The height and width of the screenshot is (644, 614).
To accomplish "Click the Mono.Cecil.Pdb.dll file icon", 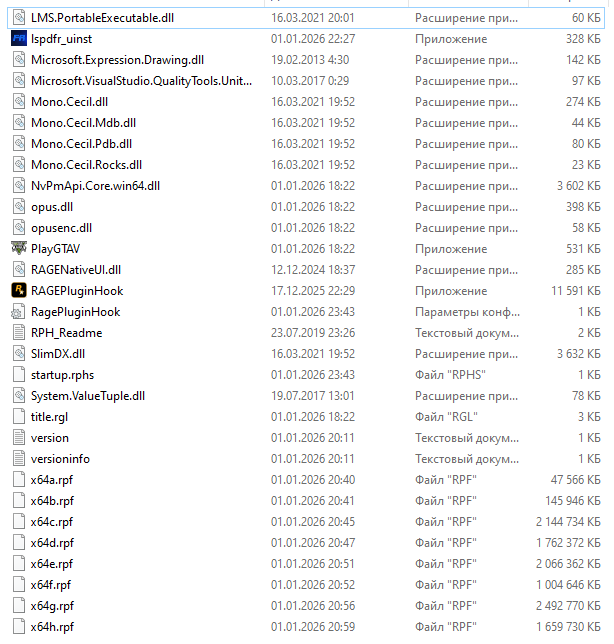I will click(x=19, y=143).
